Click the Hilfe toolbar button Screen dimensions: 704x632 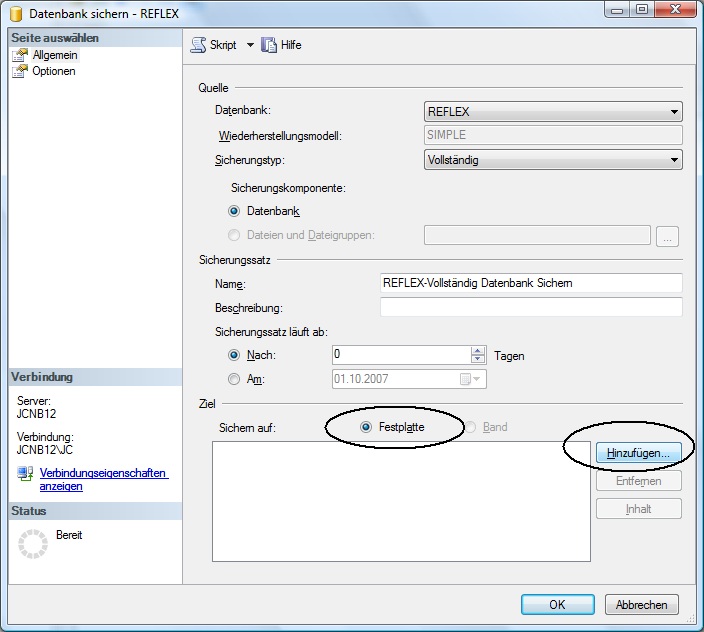(x=281, y=45)
